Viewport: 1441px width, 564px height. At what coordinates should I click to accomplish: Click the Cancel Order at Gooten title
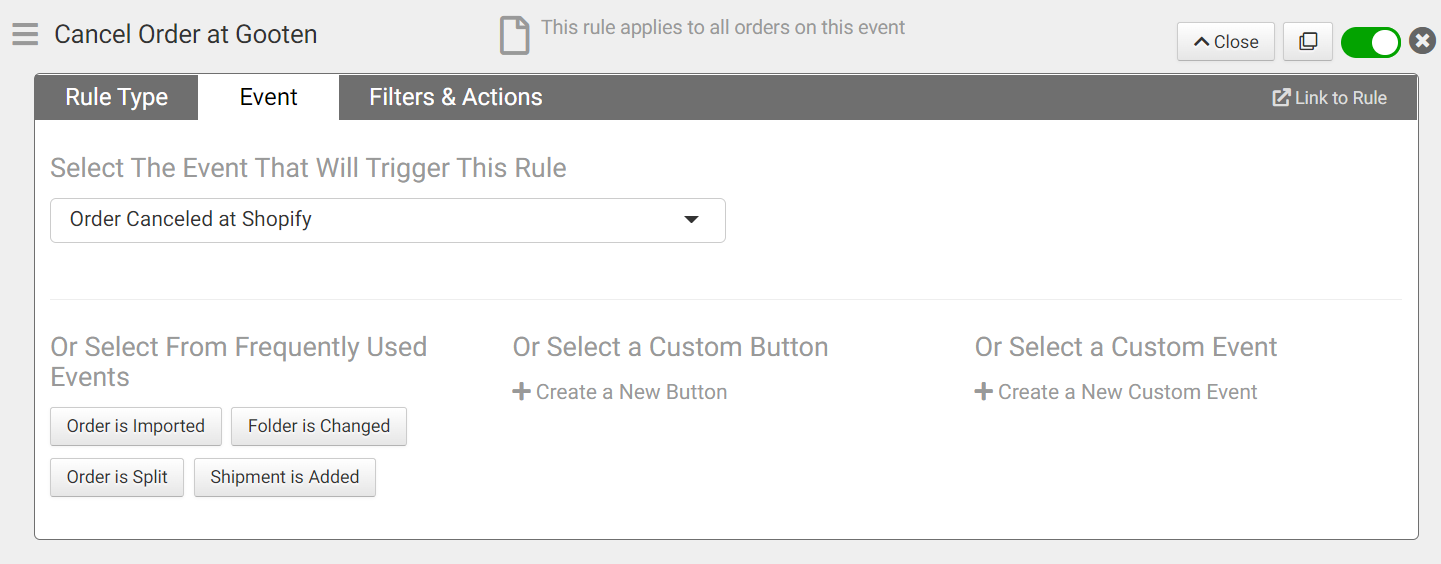coord(185,35)
